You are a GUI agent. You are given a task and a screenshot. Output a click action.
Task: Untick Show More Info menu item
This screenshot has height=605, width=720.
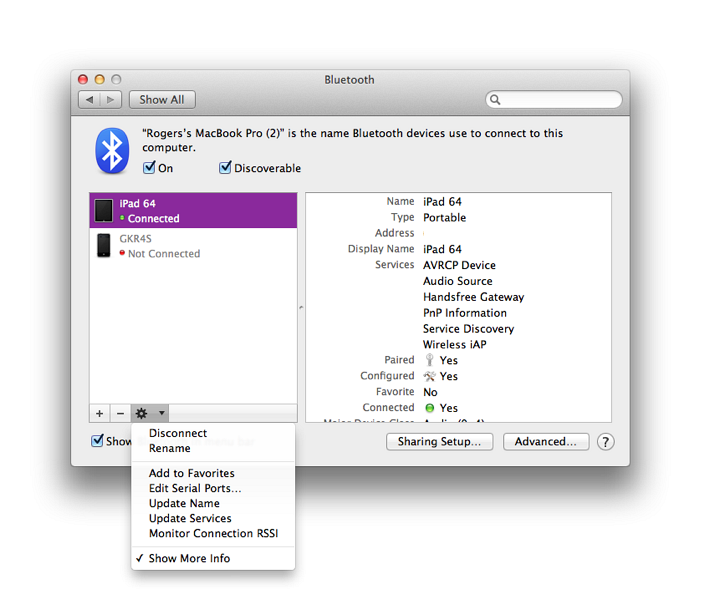[213, 558]
